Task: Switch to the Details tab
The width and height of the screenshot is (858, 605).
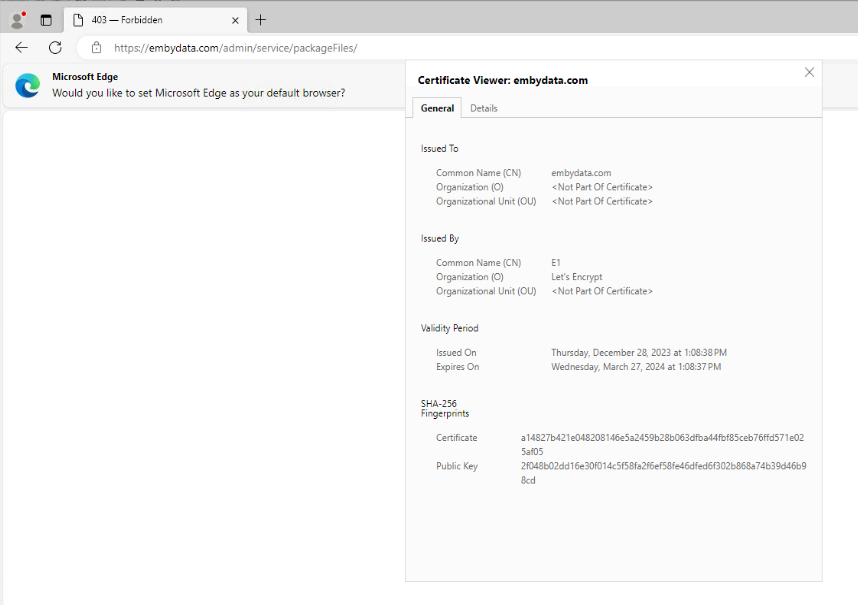Action: click(483, 108)
